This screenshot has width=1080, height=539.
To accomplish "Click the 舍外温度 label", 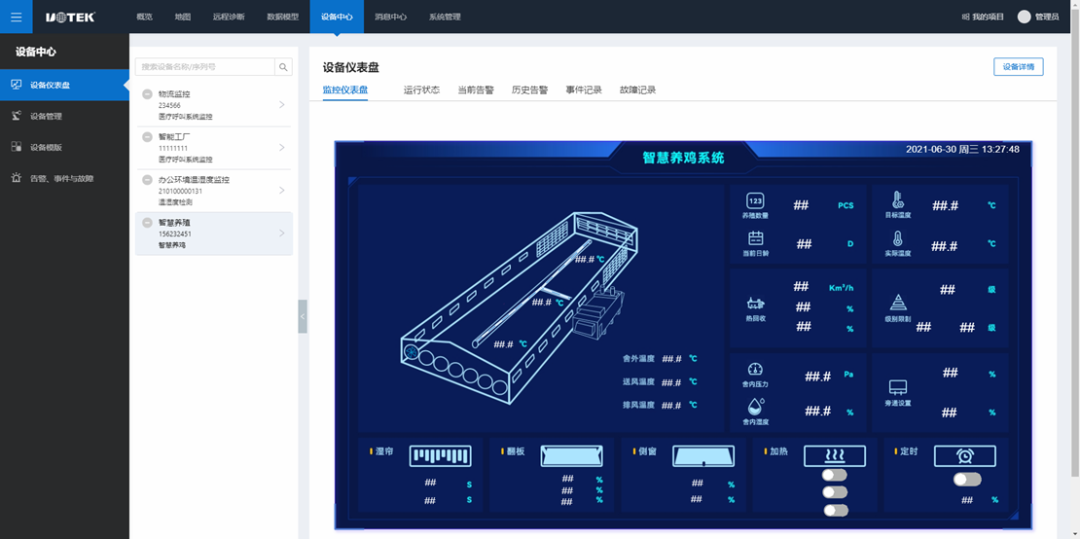I will tap(638, 359).
